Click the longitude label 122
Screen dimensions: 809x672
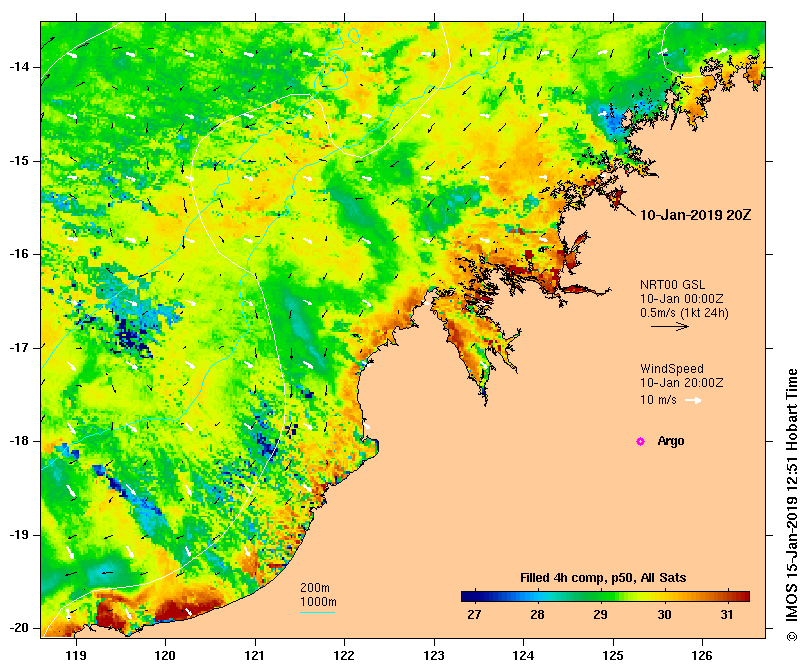tap(344, 656)
